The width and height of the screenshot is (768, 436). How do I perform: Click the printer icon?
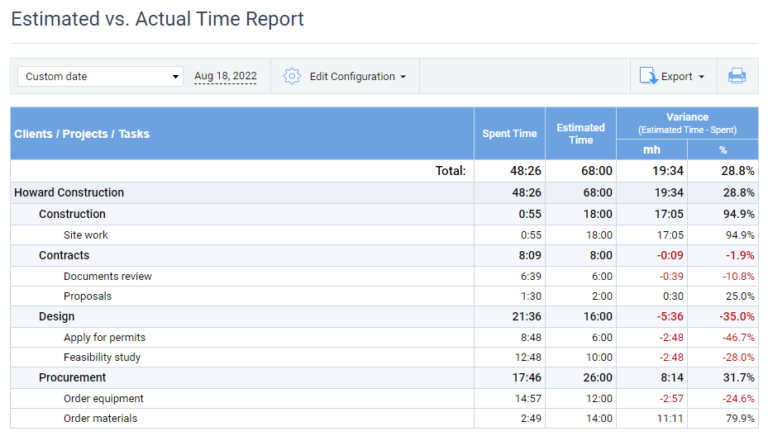(x=737, y=76)
